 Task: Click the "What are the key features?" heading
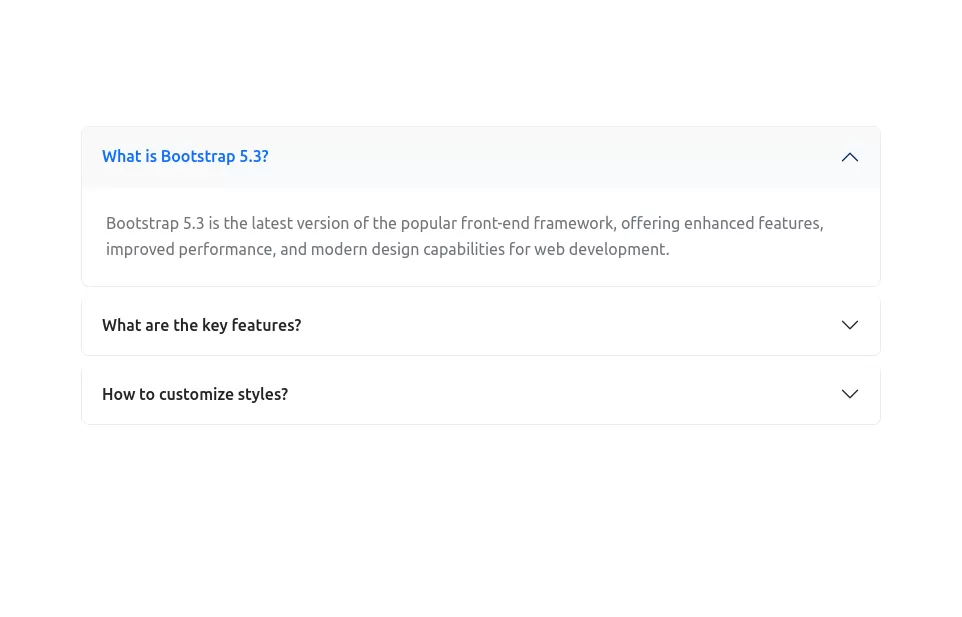201,325
